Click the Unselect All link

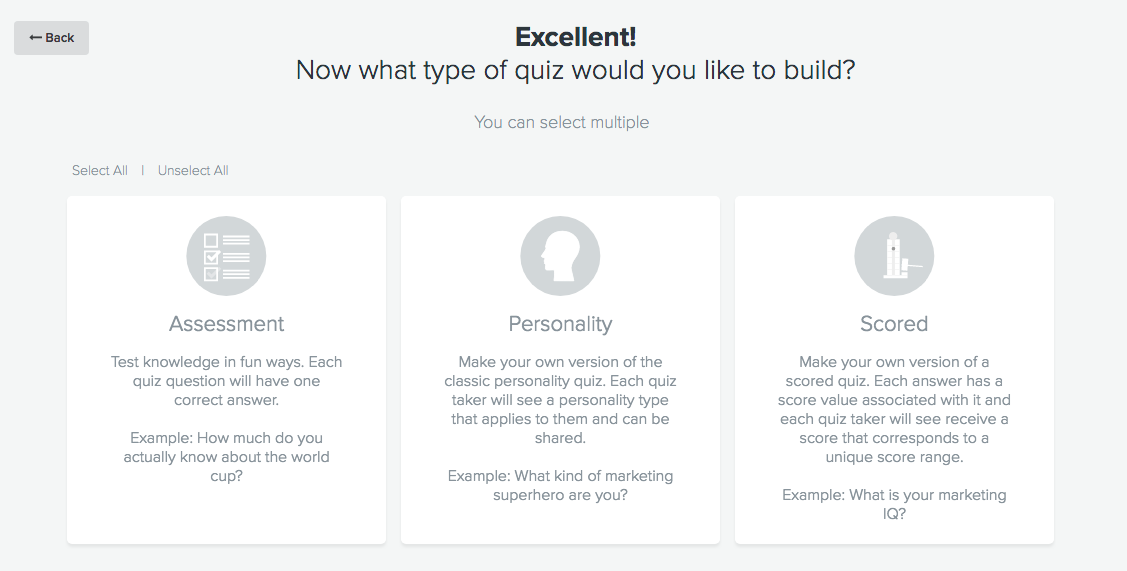pyautogui.click(x=193, y=170)
